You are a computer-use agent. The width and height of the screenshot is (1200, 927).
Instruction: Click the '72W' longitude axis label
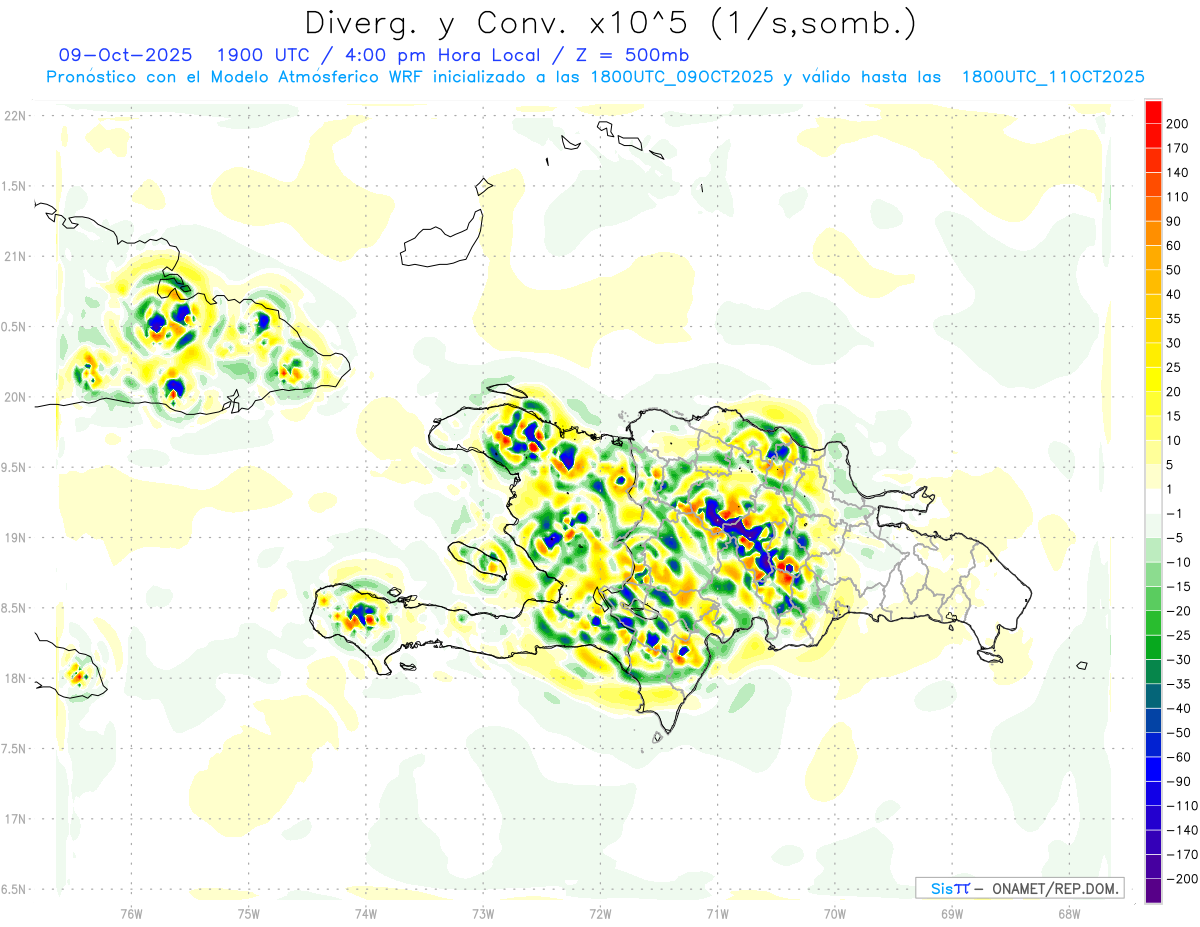(600, 912)
